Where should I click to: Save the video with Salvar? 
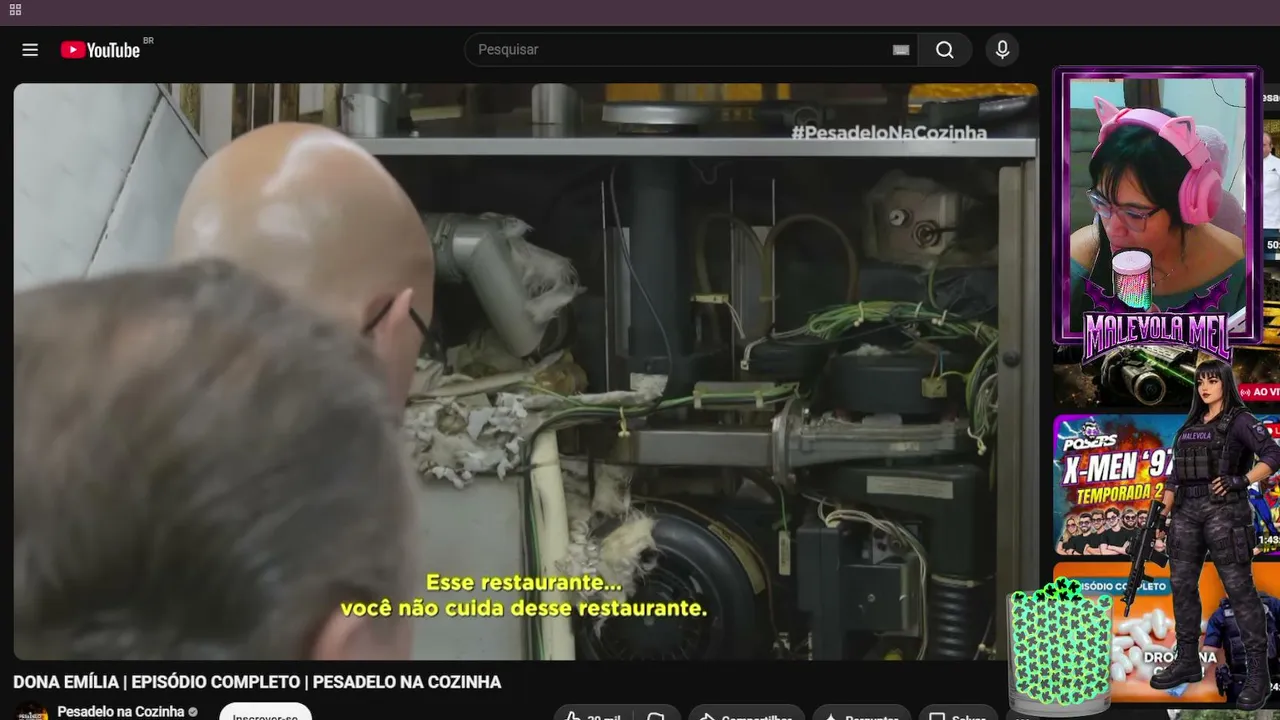click(959, 716)
